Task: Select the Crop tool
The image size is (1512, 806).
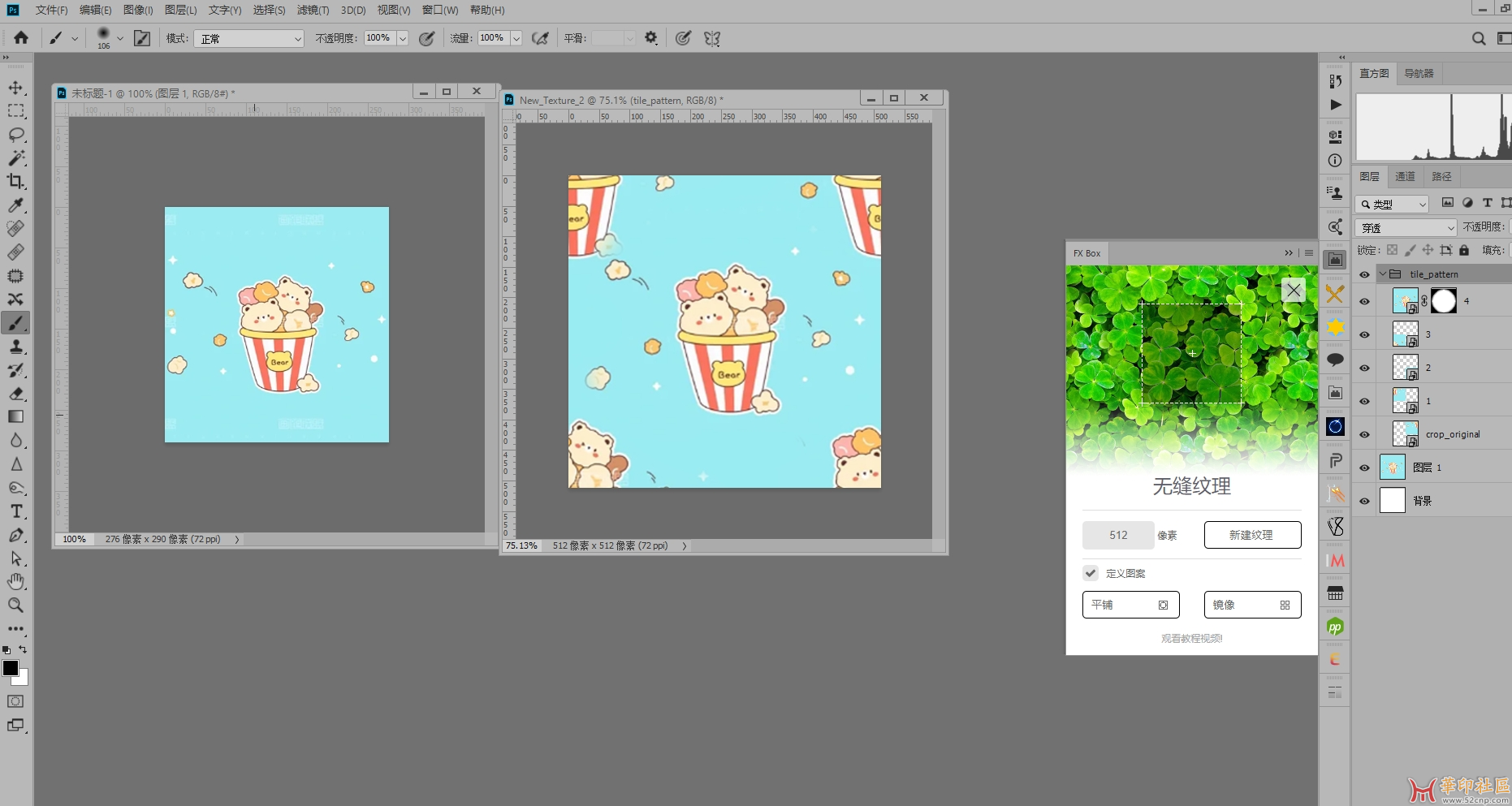Action: [15, 182]
